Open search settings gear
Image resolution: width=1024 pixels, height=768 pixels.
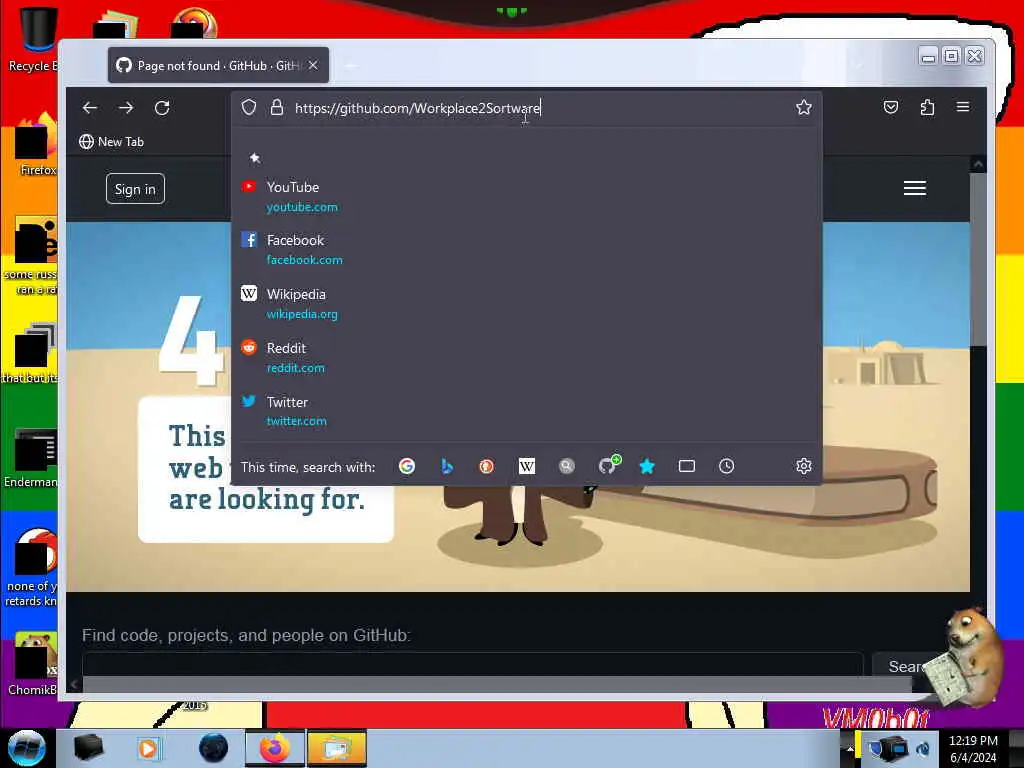pyautogui.click(x=803, y=466)
